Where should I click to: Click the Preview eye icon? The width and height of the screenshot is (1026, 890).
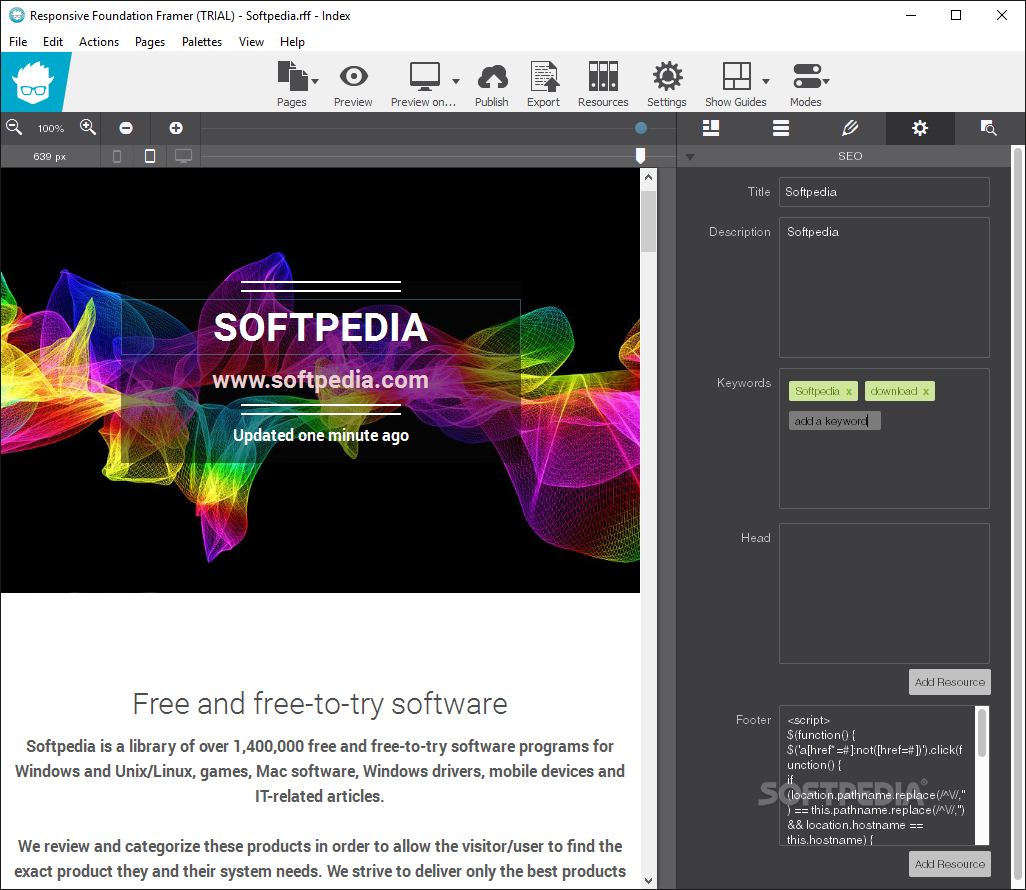(x=353, y=77)
